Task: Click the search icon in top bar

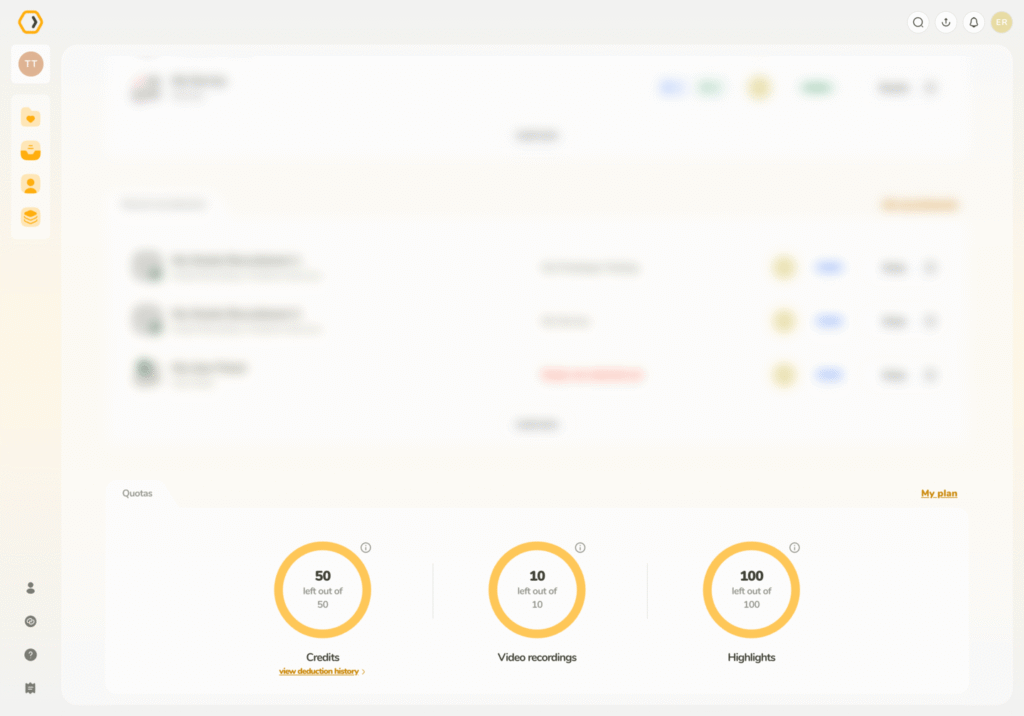Action: [x=918, y=22]
